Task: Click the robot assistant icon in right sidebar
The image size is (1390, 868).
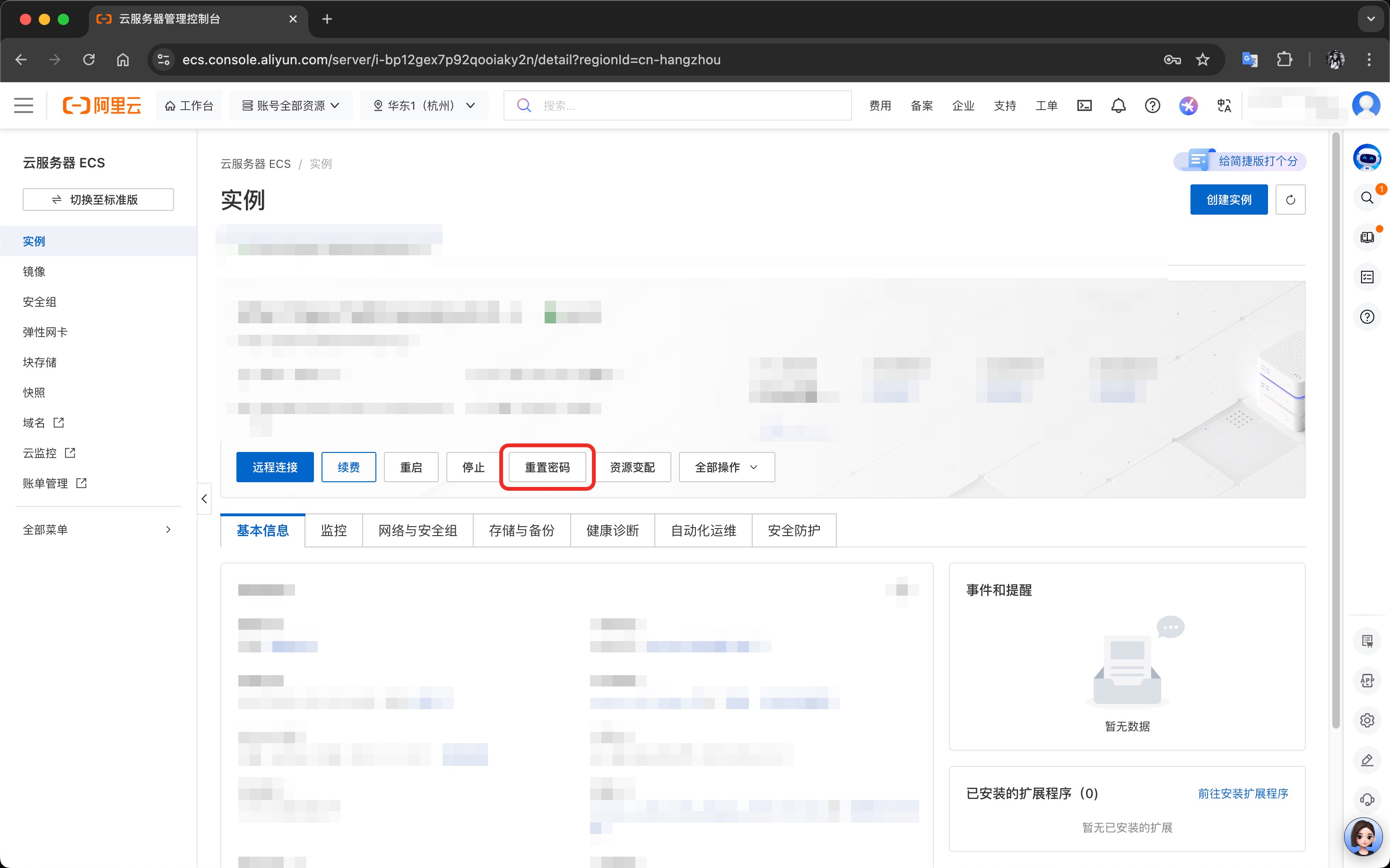Action: (1366, 158)
